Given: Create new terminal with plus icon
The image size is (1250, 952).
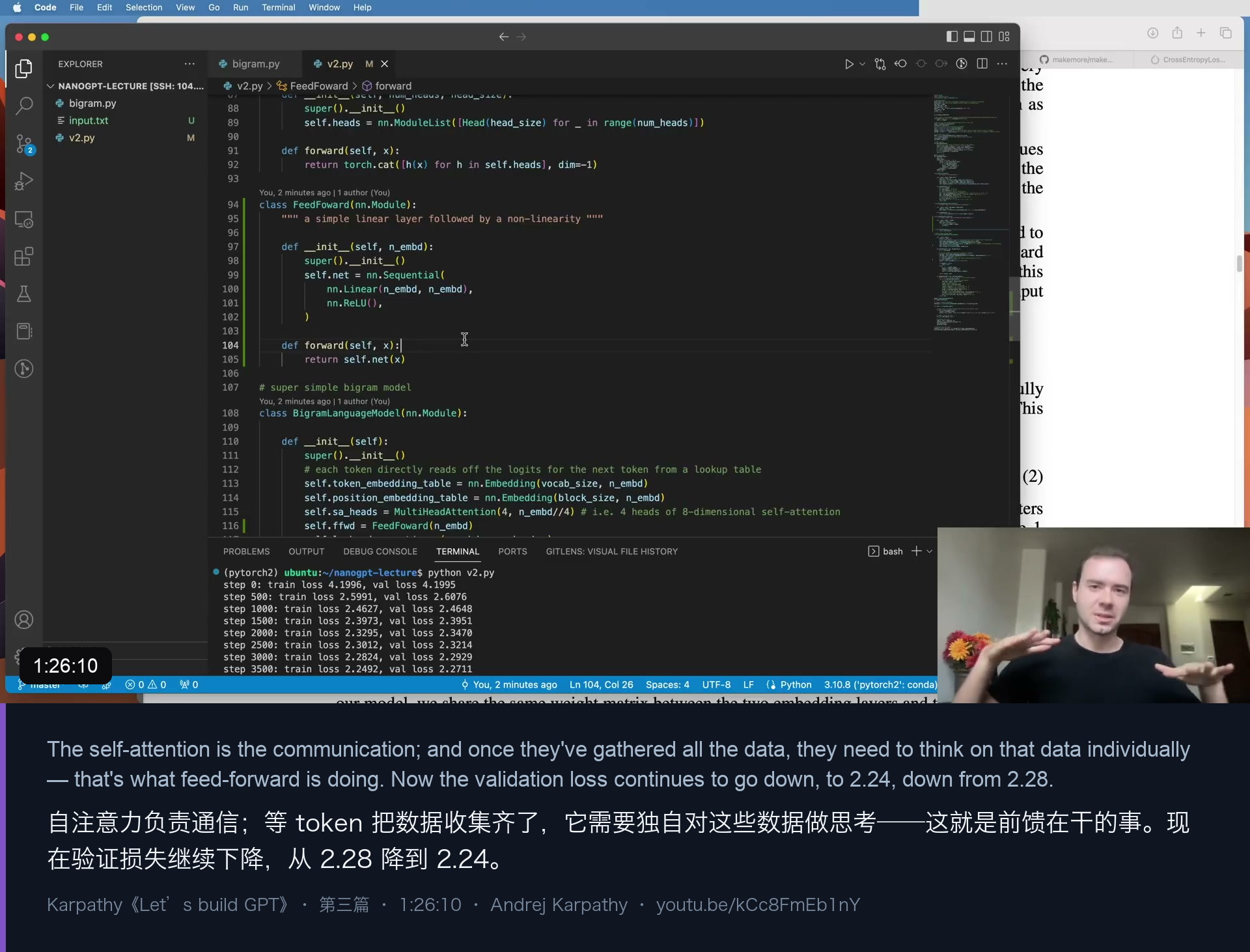Looking at the screenshot, I should pos(917,551).
